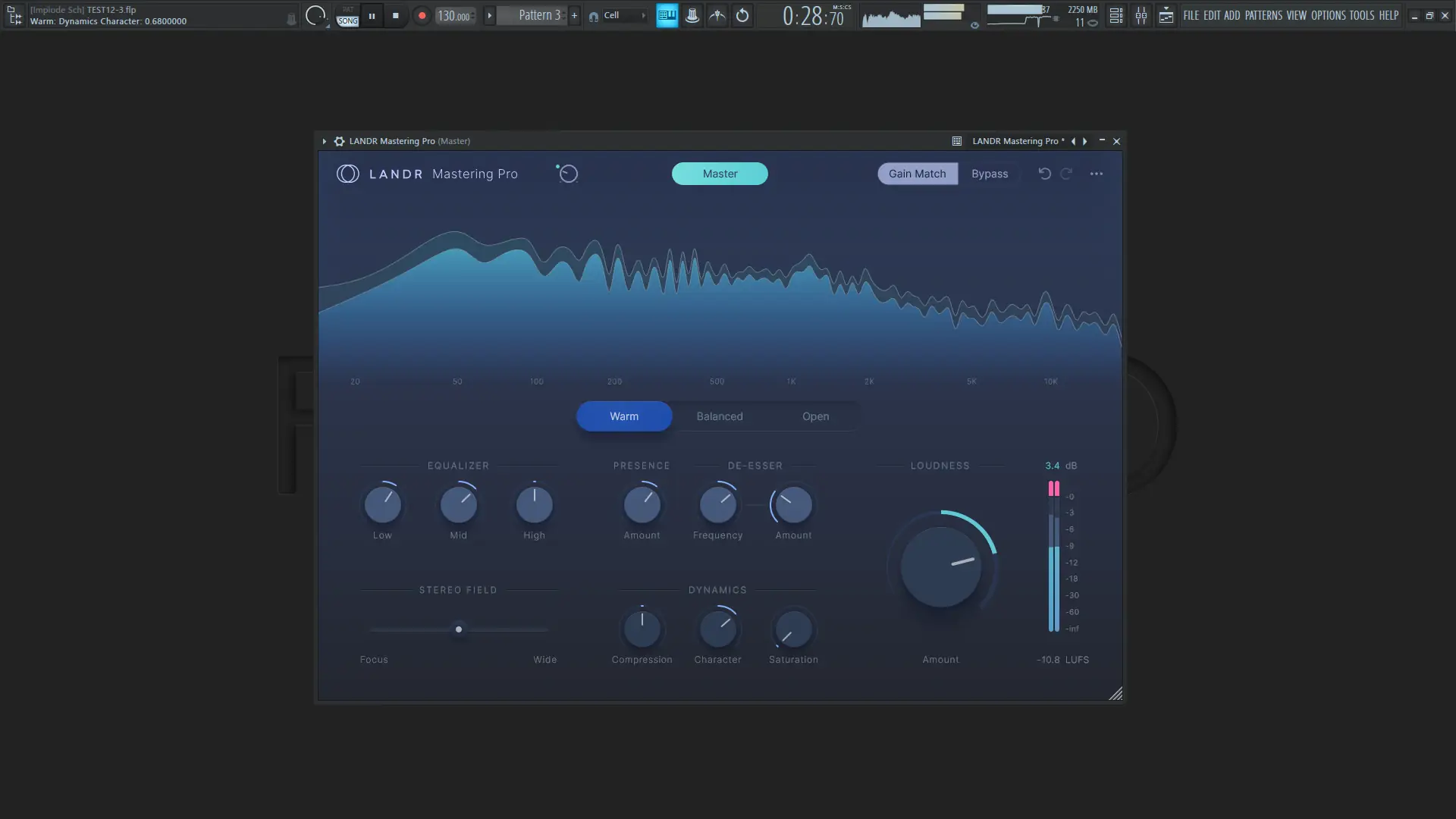Select the Open mastering style

coord(815,416)
